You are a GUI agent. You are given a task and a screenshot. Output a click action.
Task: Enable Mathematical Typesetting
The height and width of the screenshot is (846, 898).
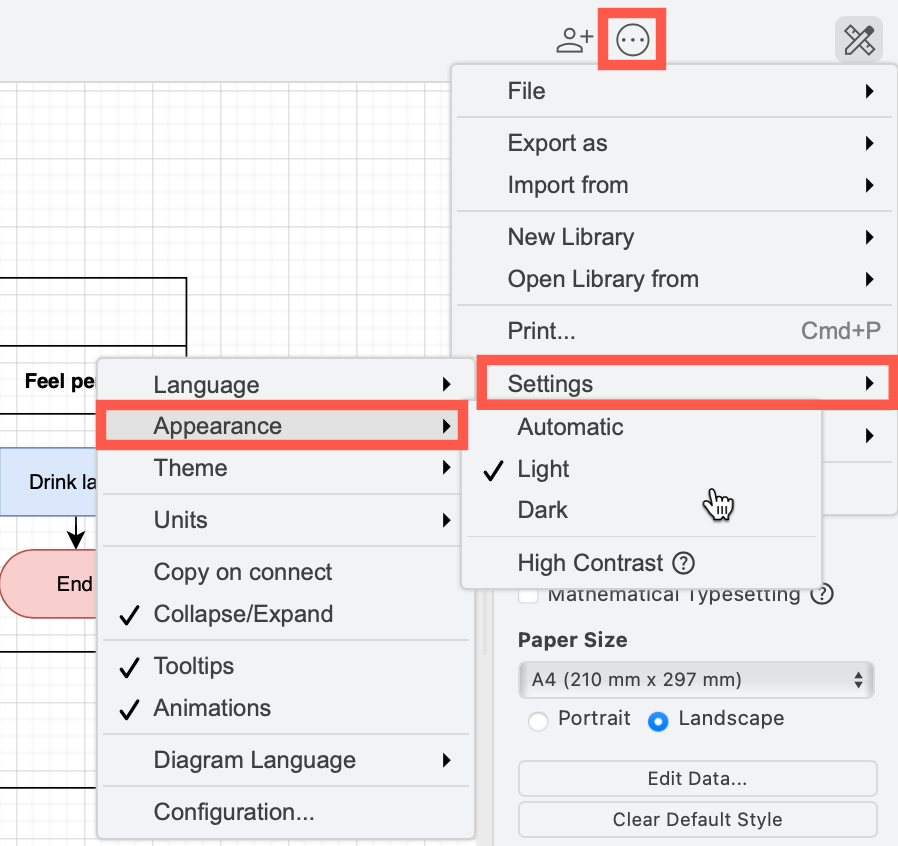click(527, 594)
